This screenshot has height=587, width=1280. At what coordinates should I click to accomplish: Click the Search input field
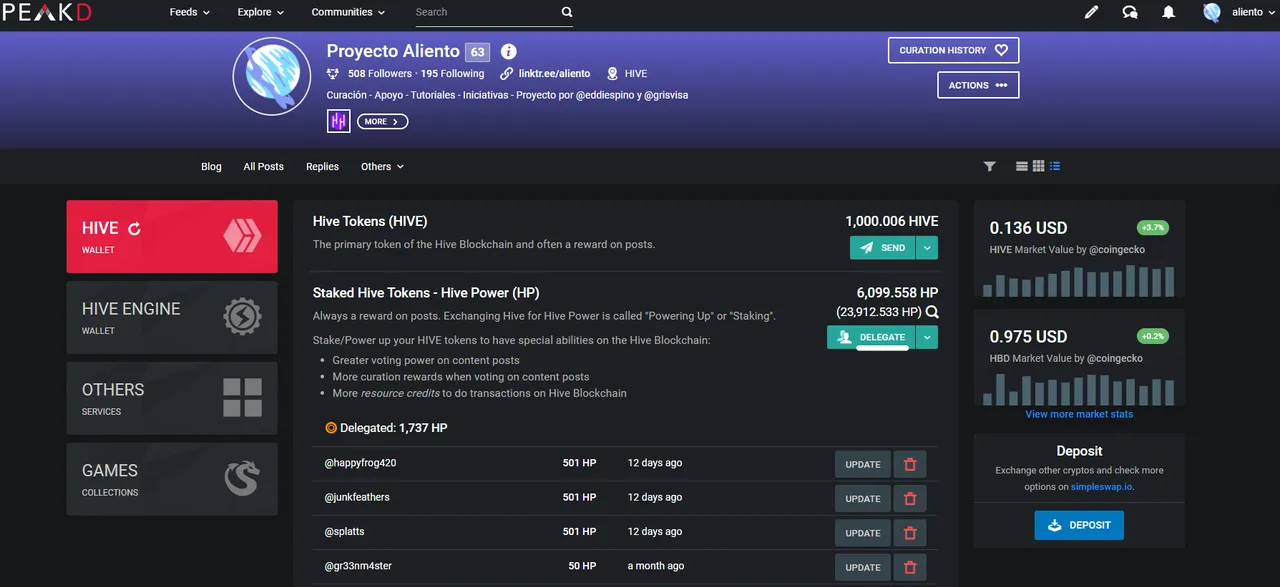coord(485,12)
